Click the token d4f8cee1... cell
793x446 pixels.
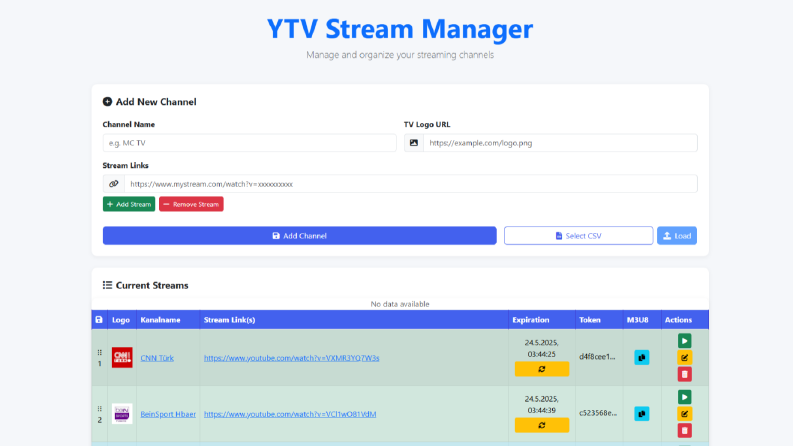[597, 356]
